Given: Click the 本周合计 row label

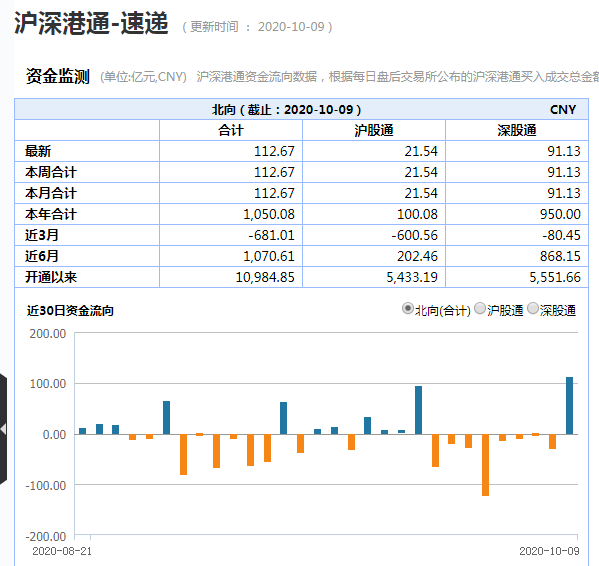Looking at the screenshot, I should click(51, 172).
